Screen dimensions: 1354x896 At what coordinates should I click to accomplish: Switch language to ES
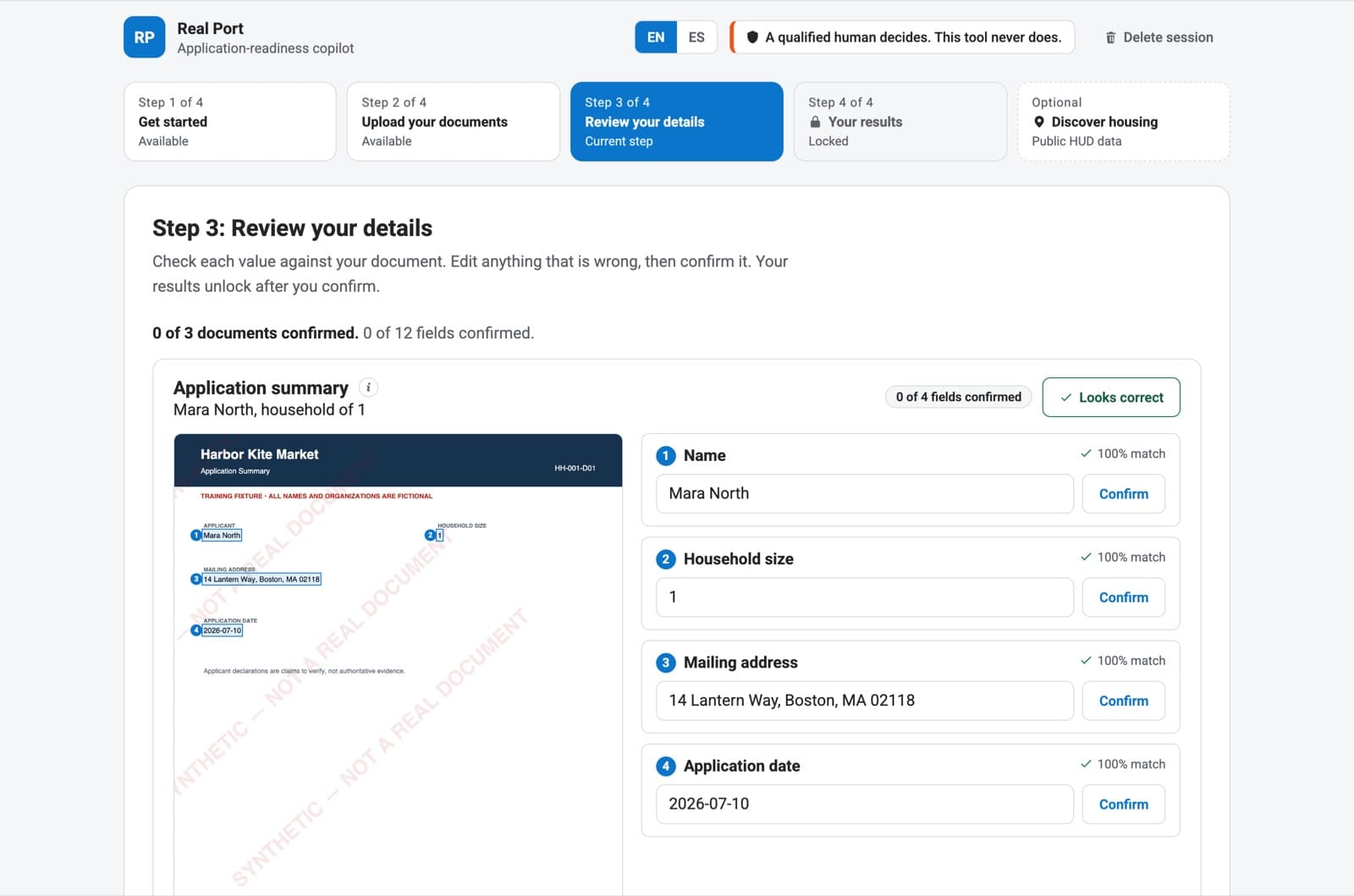696,37
